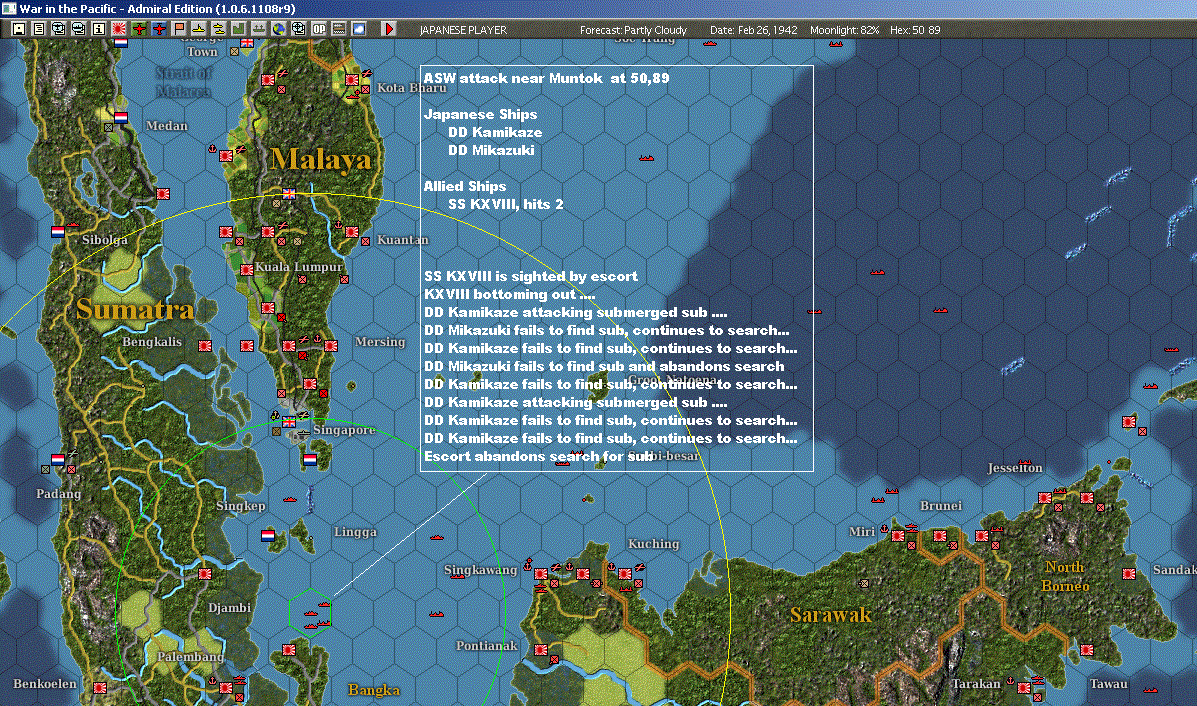Click the Mersing city label
This screenshot has width=1197, height=706.
[379, 341]
